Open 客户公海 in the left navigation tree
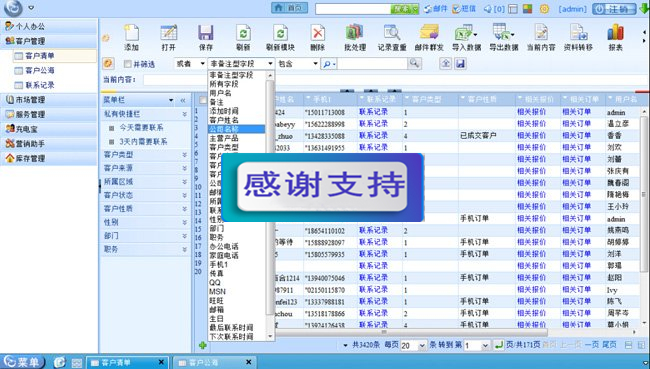Viewport: 650px width, 369px height. coord(40,70)
